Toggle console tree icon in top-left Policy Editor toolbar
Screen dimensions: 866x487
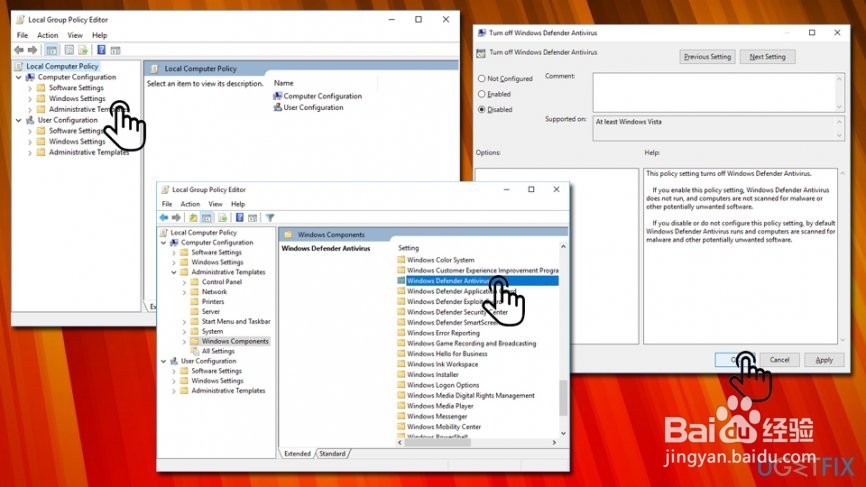[x=51, y=50]
